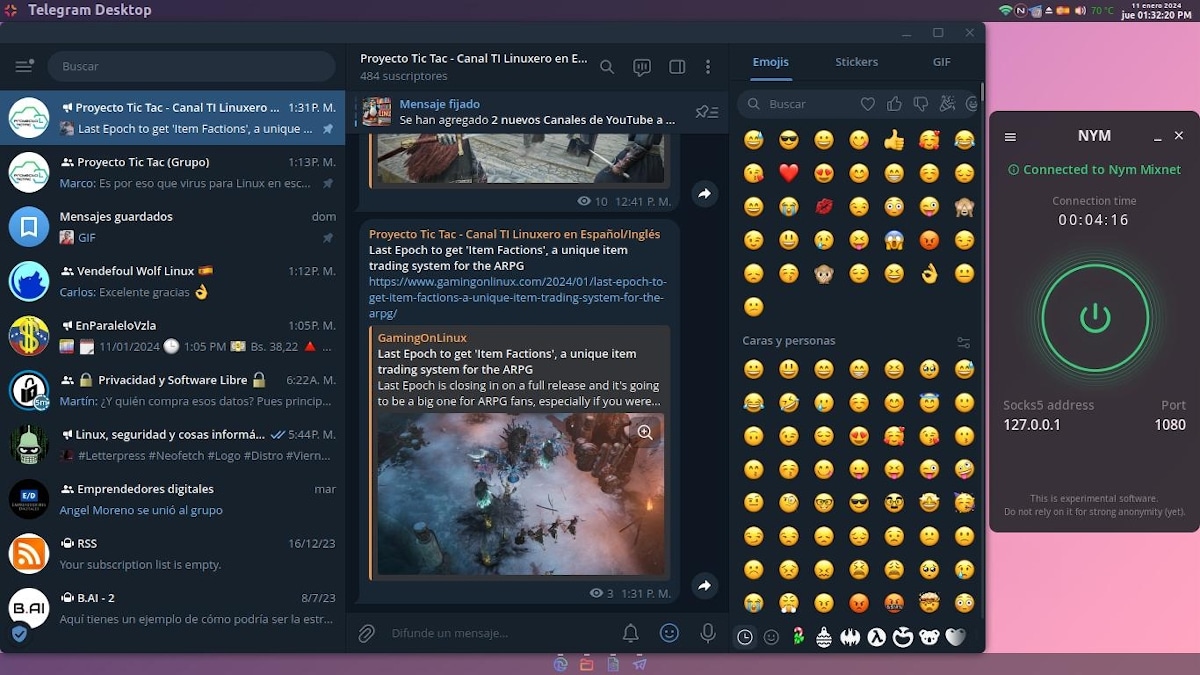
Task: Open the three-dot channel options menu
Action: (x=708, y=67)
